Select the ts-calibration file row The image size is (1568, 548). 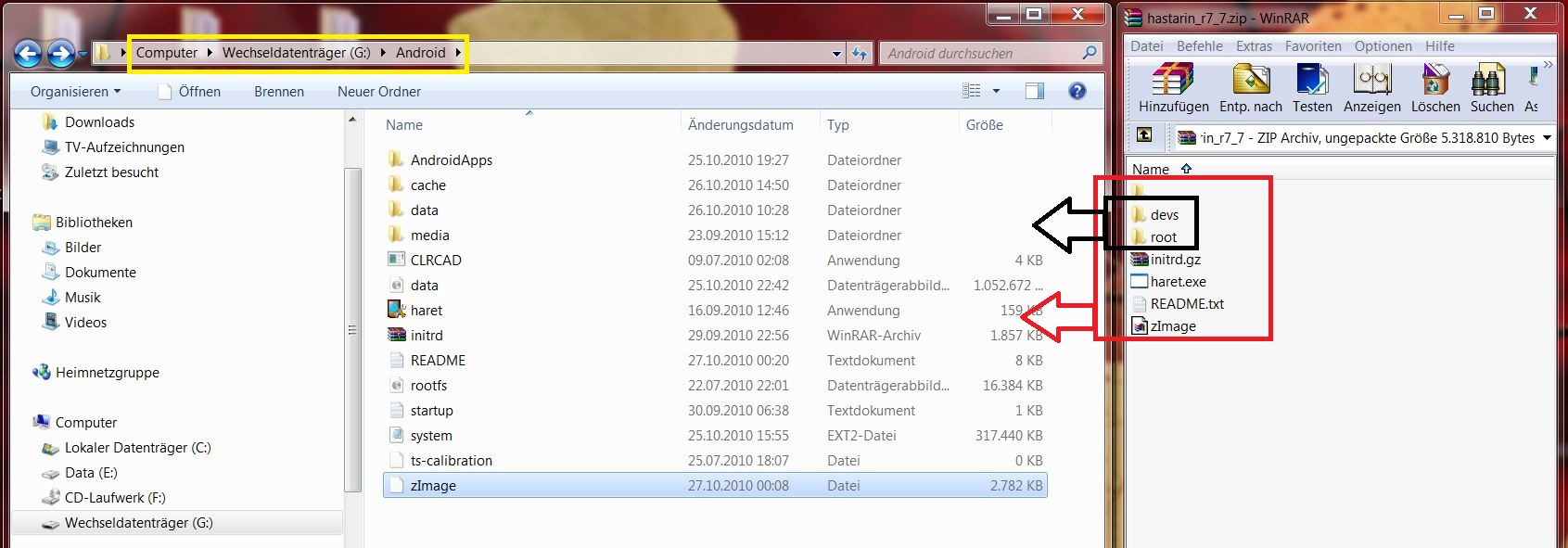[715, 461]
